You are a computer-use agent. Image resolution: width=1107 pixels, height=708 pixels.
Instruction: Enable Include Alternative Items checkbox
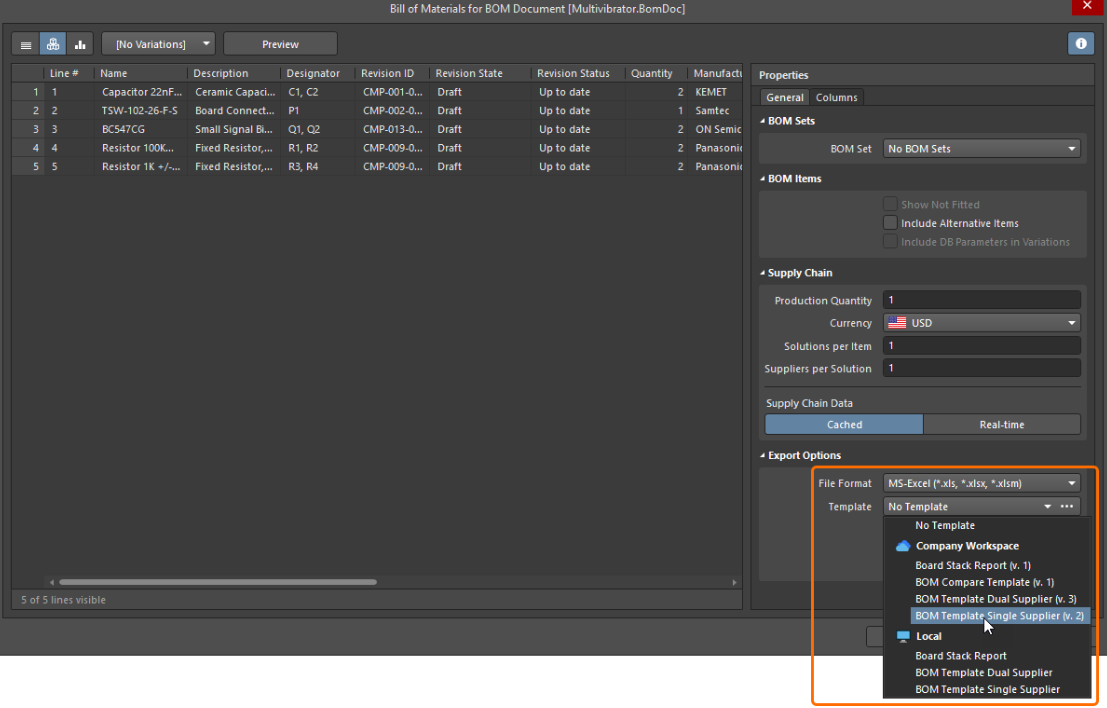pyautogui.click(x=890, y=223)
